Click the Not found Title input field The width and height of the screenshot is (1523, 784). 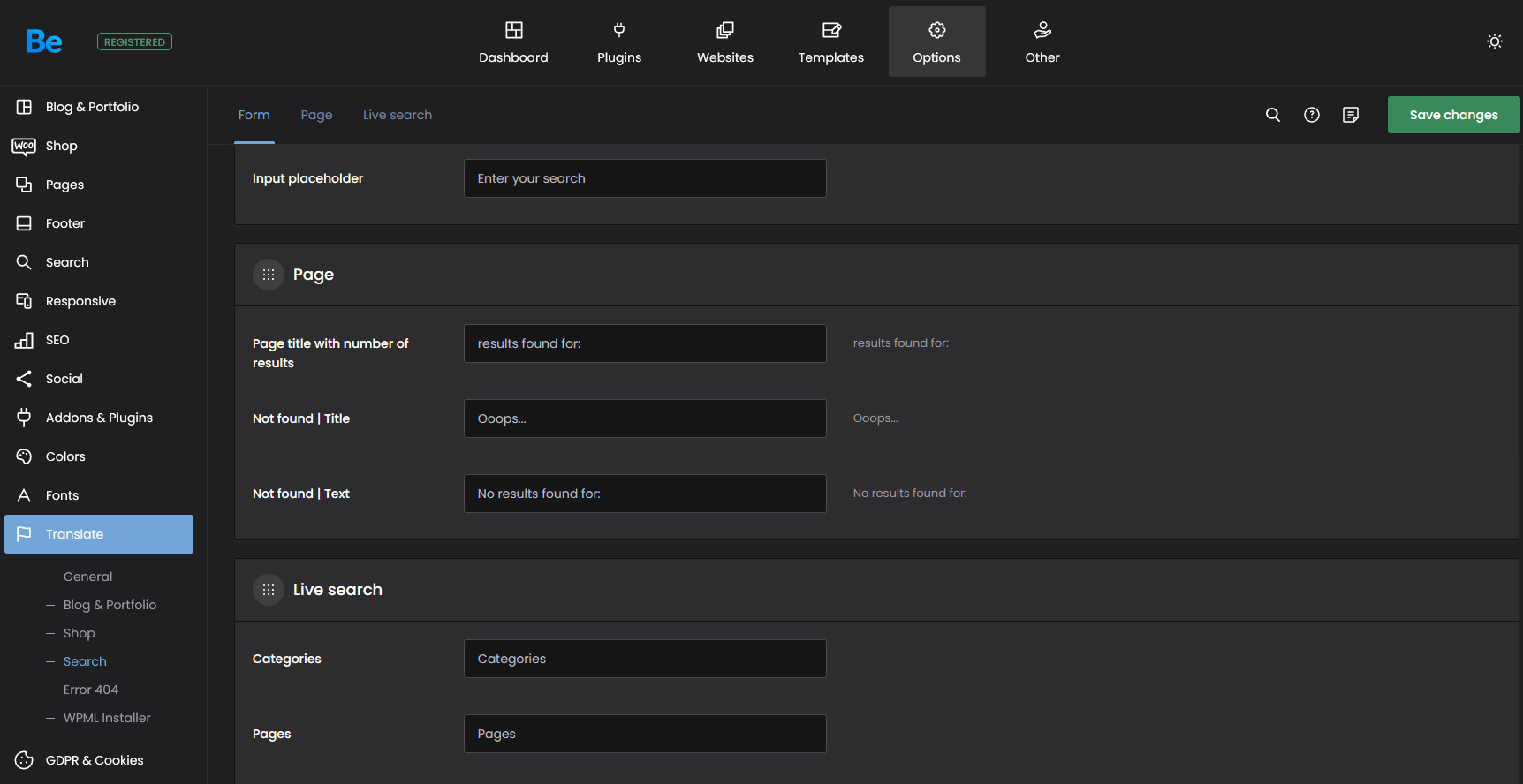[645, 418]
